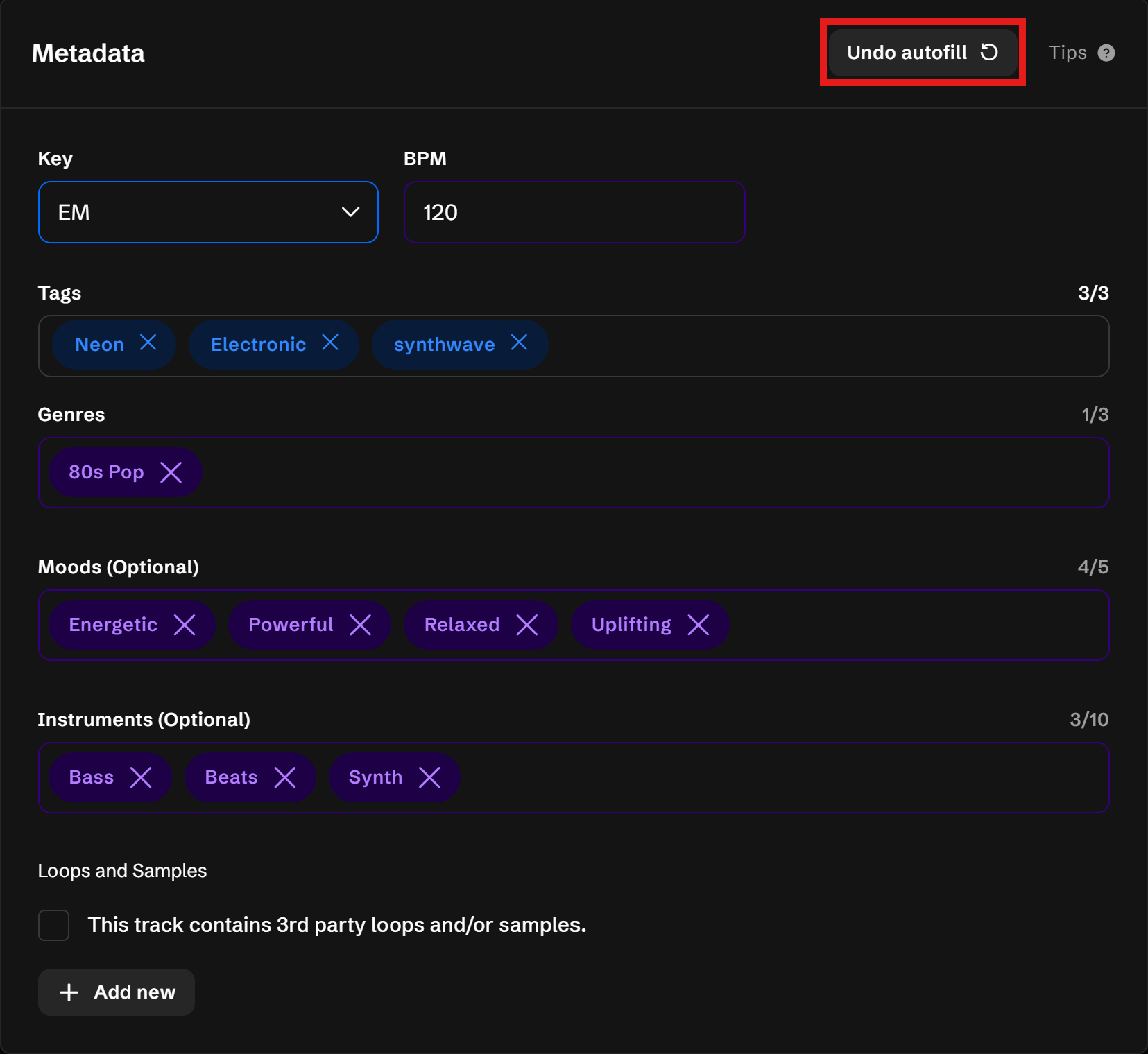1148x1054 pixels.
Task: Check the 3rd party loops checkbox
Action: click(x=54, y=926)
